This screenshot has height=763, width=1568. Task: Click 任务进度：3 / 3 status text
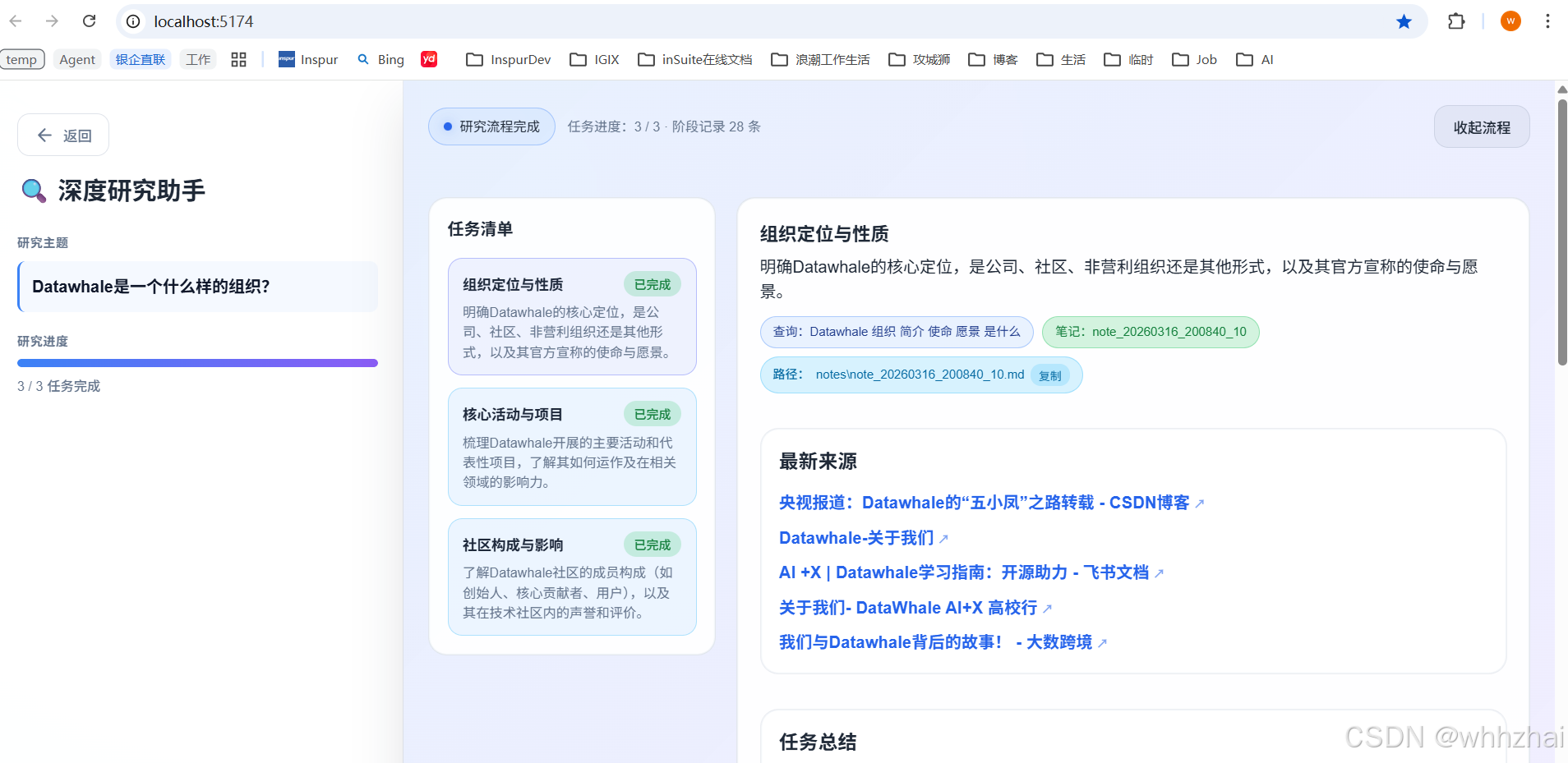click(664, 126)
